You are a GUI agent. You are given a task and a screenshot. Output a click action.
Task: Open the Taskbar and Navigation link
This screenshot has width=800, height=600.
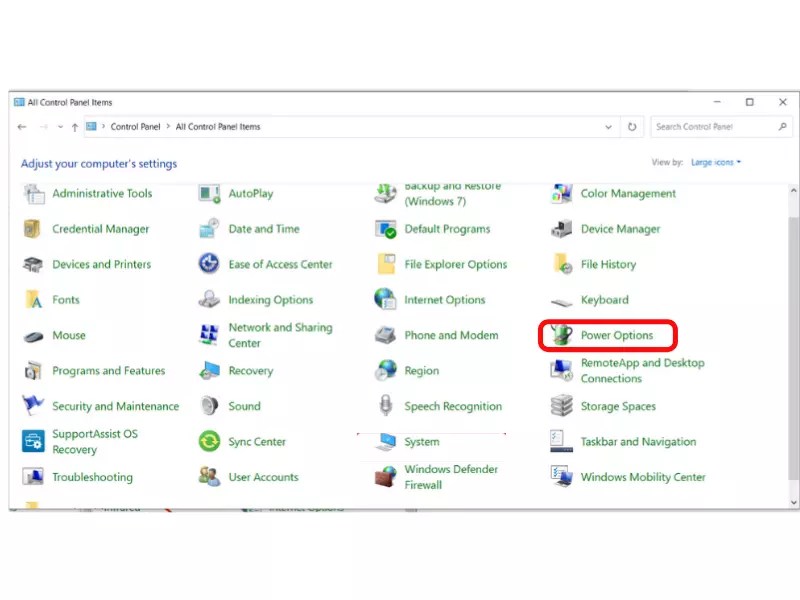pyautogui.click(x=638, y=442)
